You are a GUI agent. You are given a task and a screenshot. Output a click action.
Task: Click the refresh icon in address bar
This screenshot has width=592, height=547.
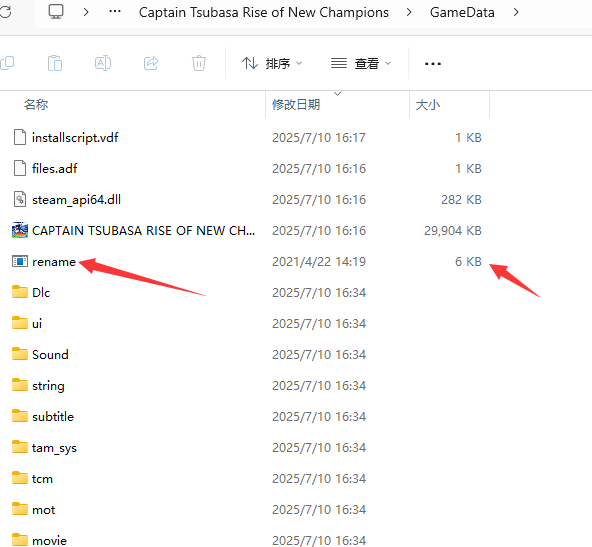pyautogui.click(x=6, y=12)
